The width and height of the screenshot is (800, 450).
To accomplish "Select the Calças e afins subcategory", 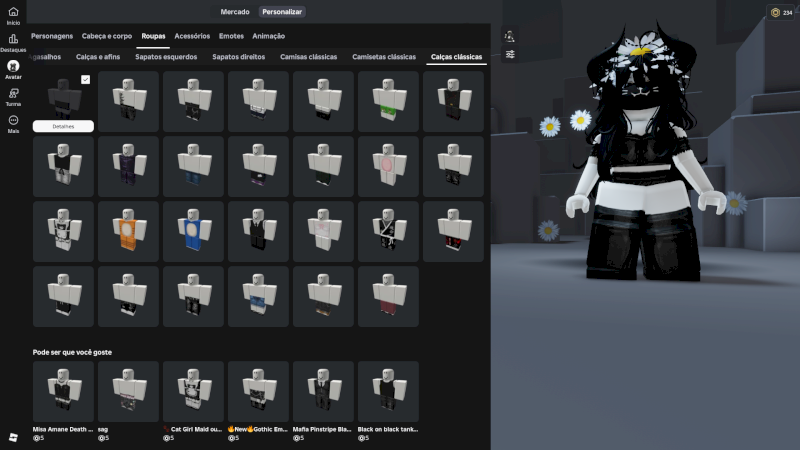I will pyautogui.click(x=98, y=57).
